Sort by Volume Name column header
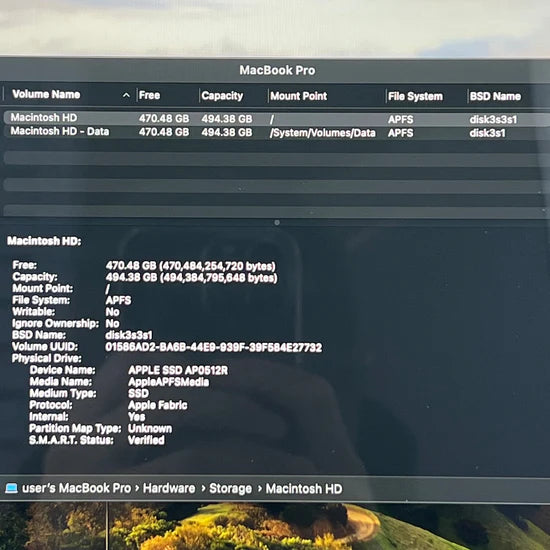Viewport: 550px width, 550px height. 46,94
